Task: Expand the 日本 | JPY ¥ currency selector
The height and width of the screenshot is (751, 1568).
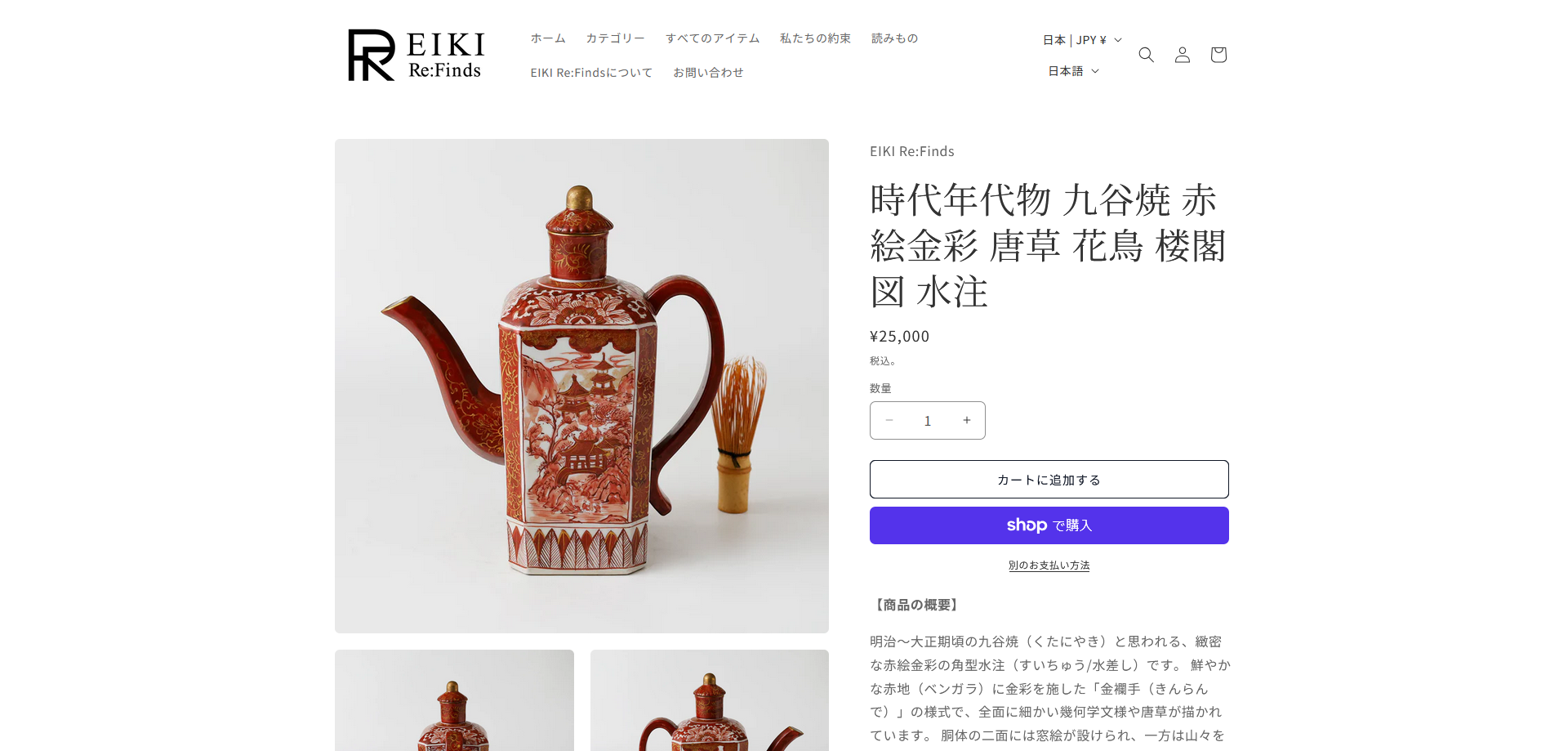Action: click(x=1082, y=40)
